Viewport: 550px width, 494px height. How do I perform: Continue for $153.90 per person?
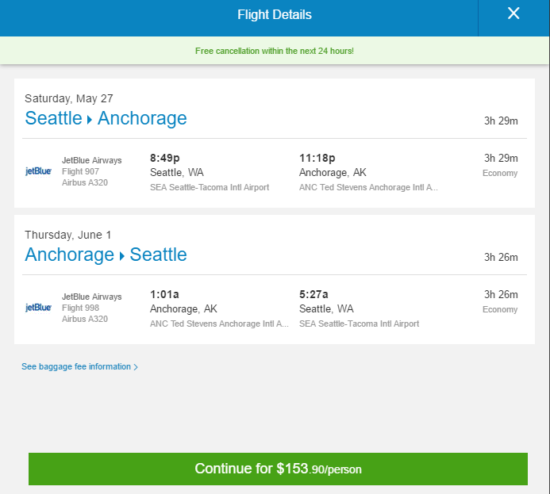pyautogui.click(x=278, y=469)
